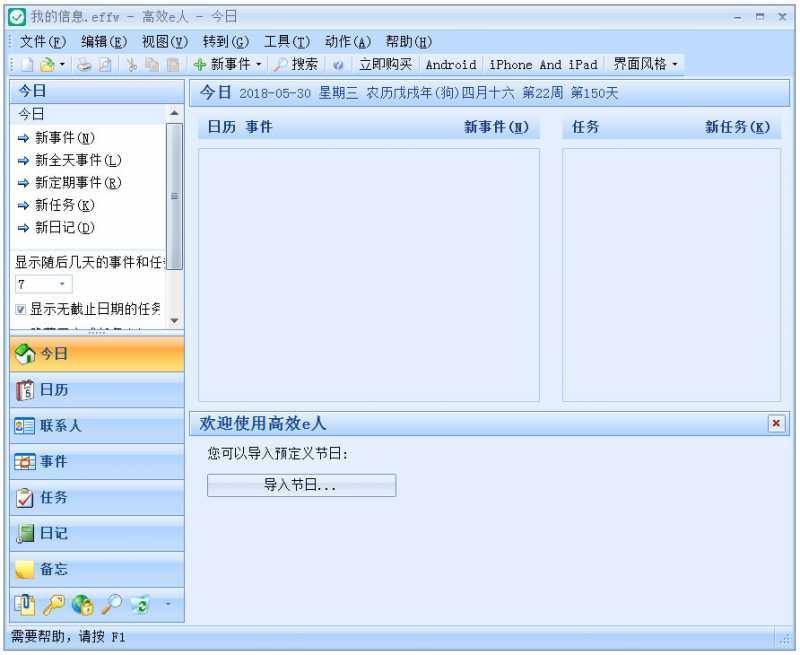Click the 导入节日 button

301,485
